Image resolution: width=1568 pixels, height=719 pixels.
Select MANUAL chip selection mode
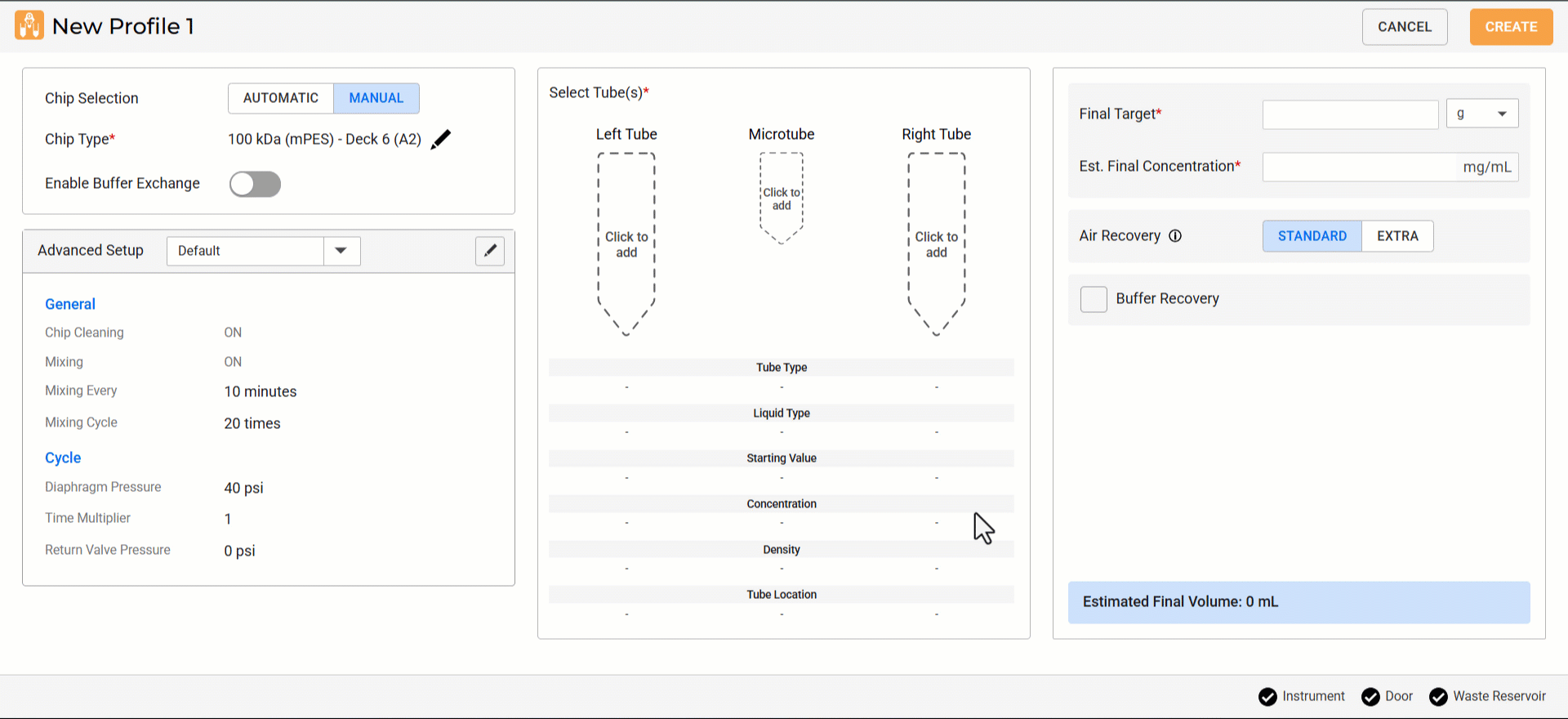376,98
